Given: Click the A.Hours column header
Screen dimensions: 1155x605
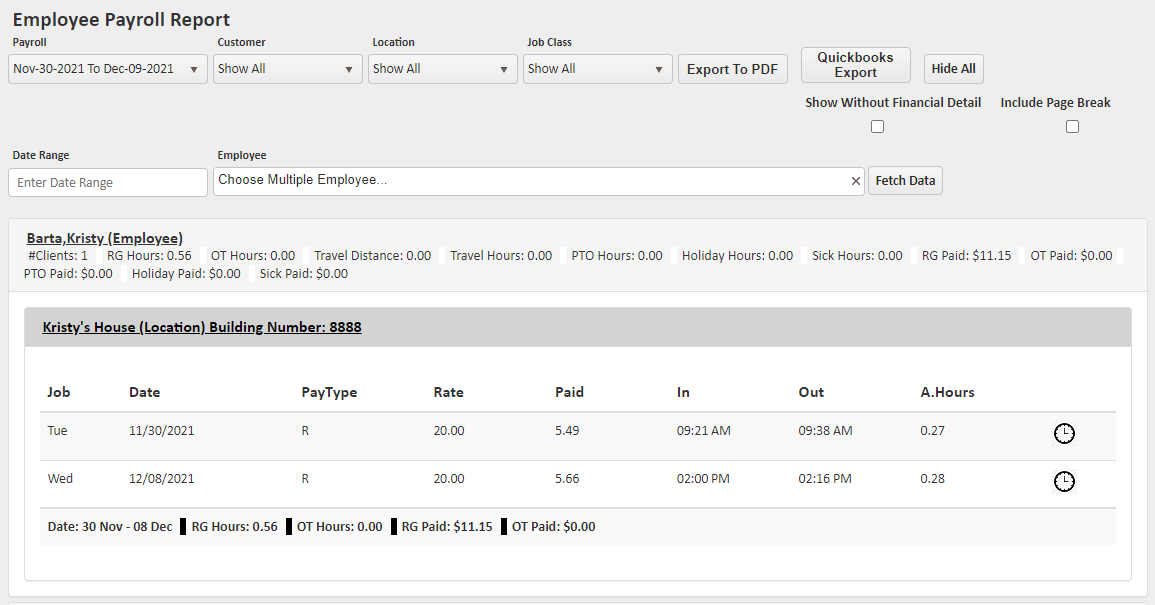Looking at the screenshot, I should point(947,392).
